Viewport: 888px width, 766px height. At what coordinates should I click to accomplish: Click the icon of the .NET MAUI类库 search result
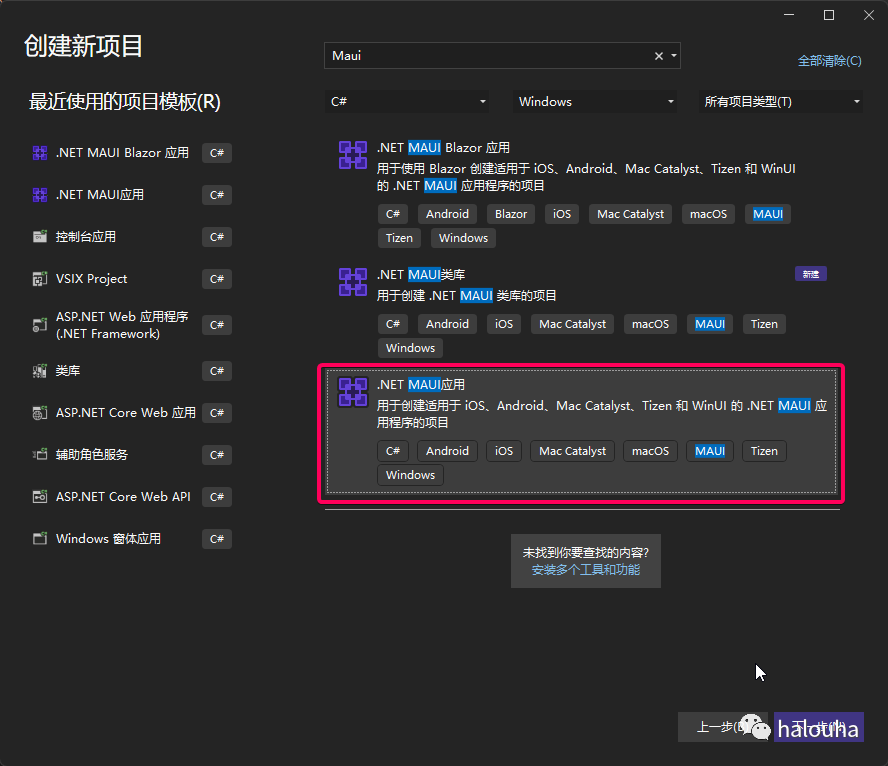(x=353, y=281)
